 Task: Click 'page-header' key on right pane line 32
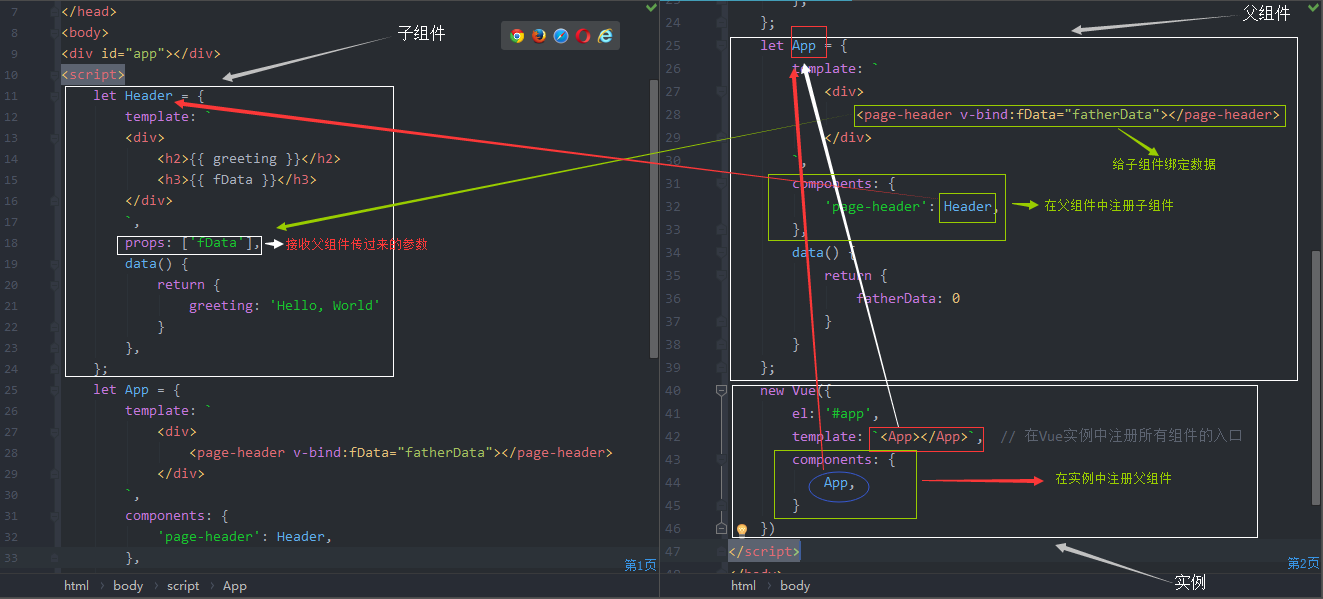tap(876, 207)
